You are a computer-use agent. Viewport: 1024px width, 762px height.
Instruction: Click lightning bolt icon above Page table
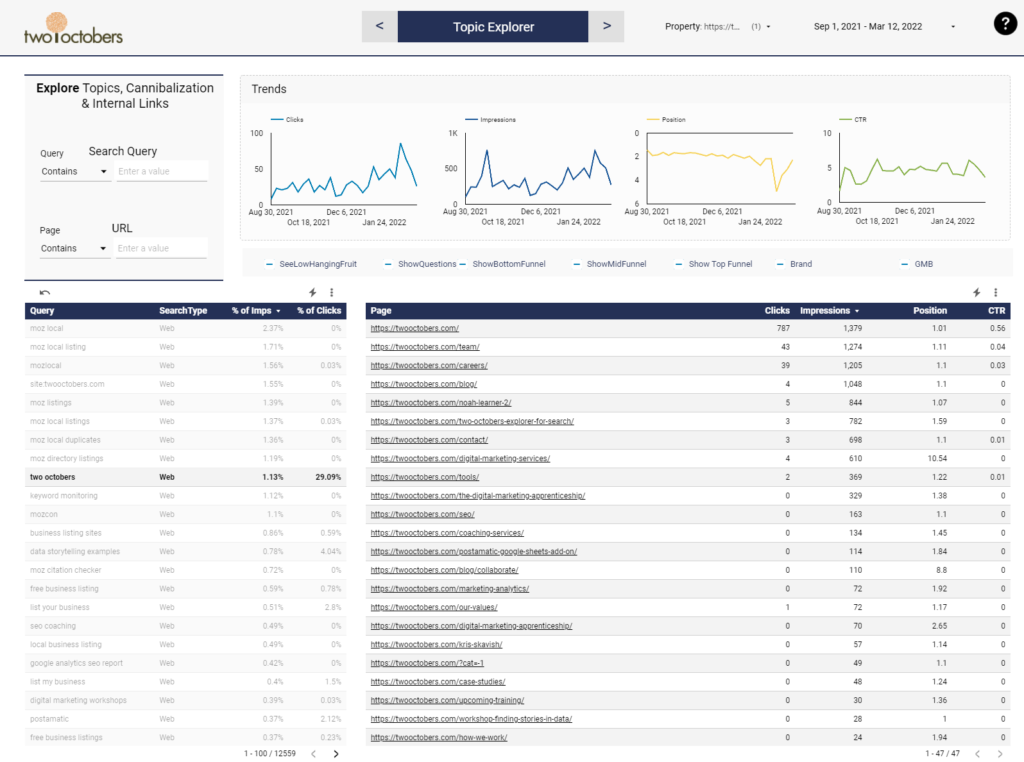pyautogui.click(x=976, y=293)
